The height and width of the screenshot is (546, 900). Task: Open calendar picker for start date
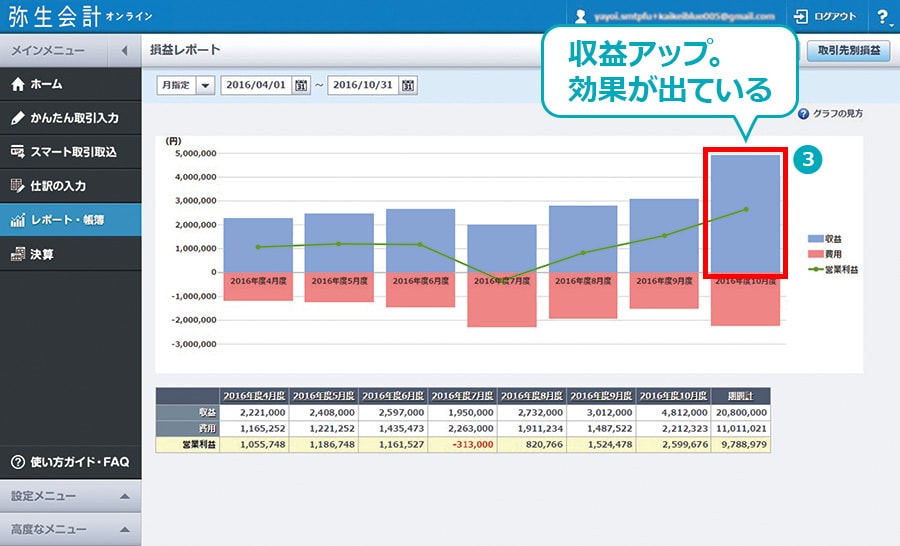301,86
